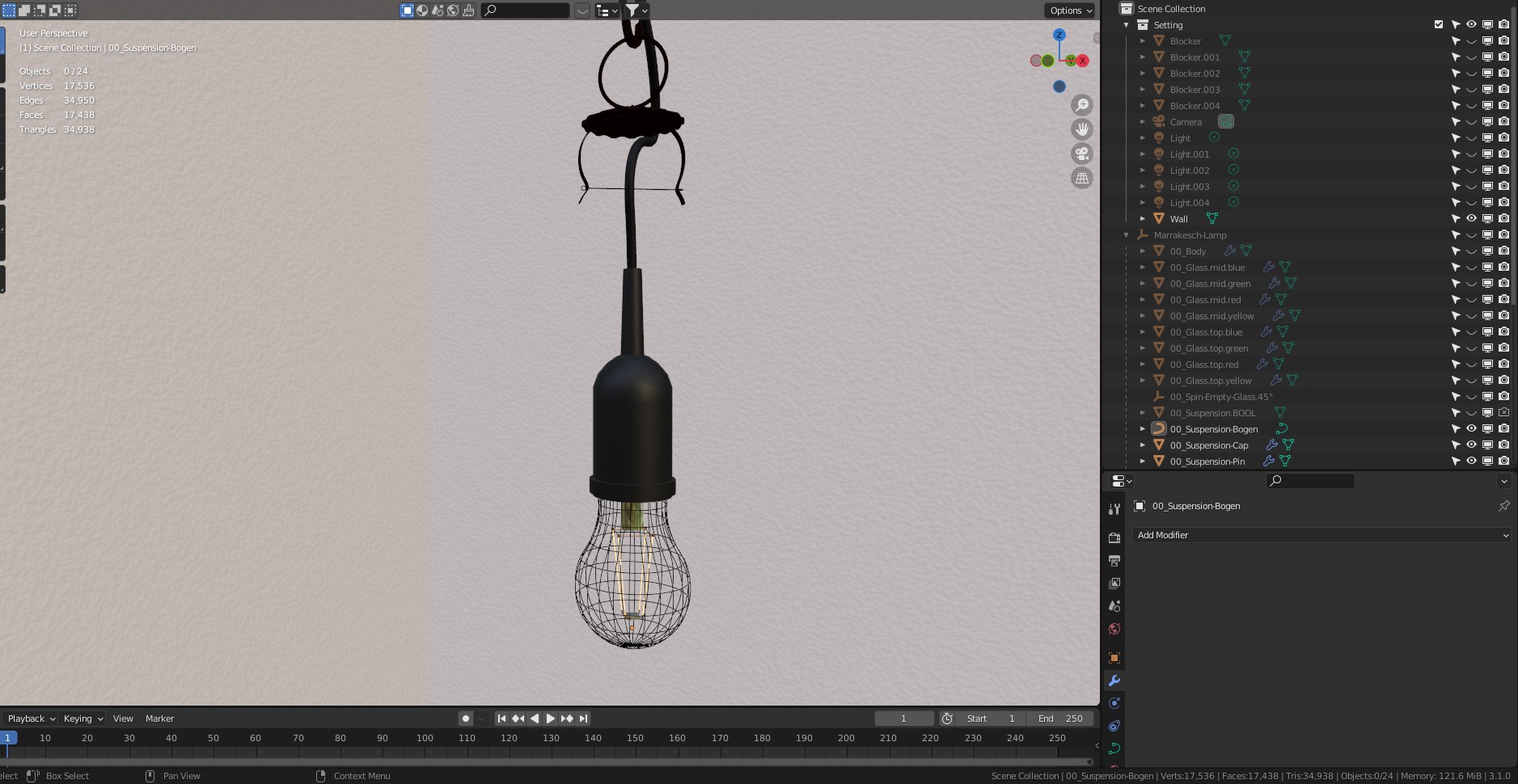
Task: Open the Marker menu in timeline
Action: 159,718
